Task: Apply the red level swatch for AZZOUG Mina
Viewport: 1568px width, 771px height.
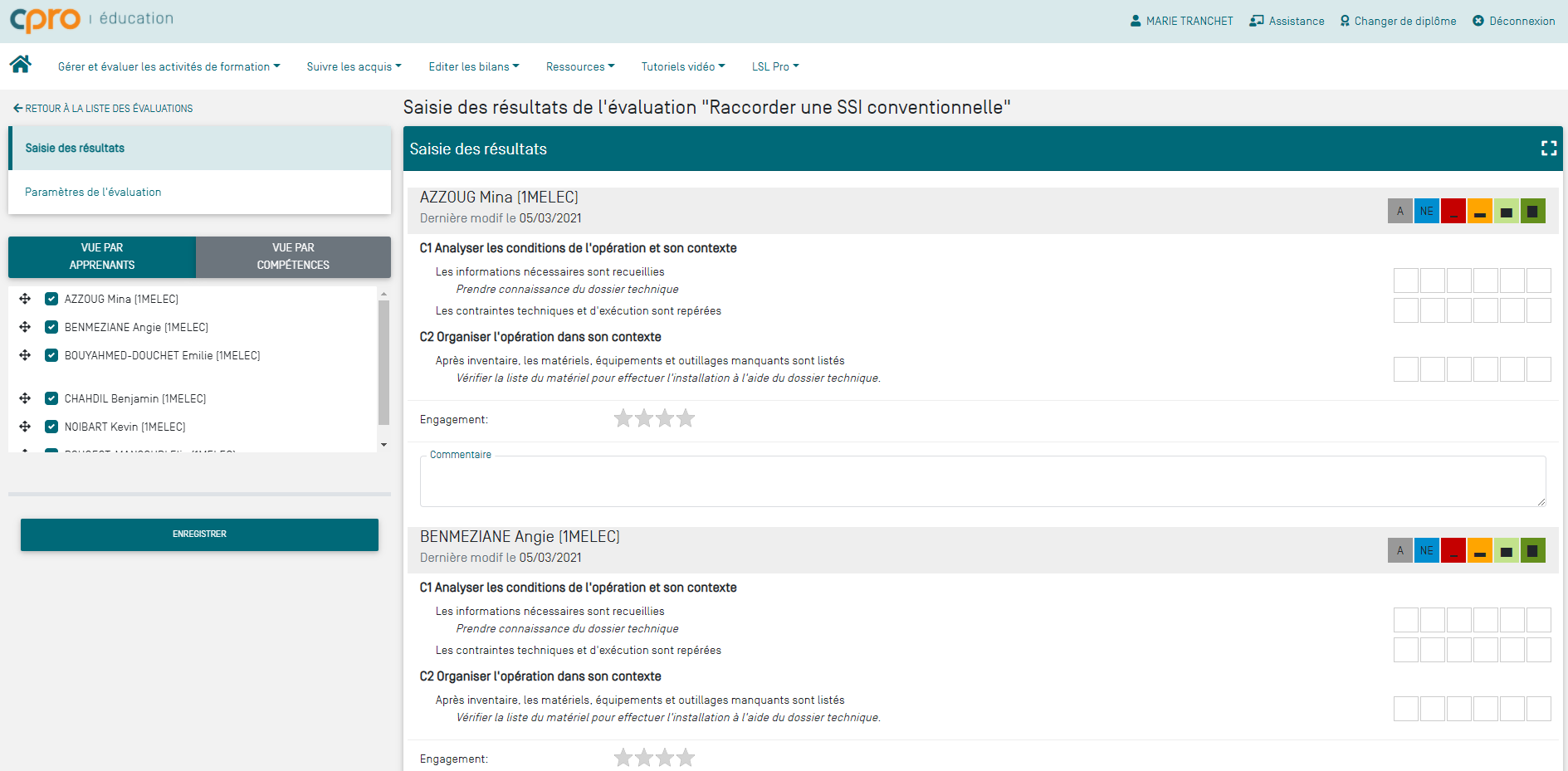Action: coord(1453,212)
